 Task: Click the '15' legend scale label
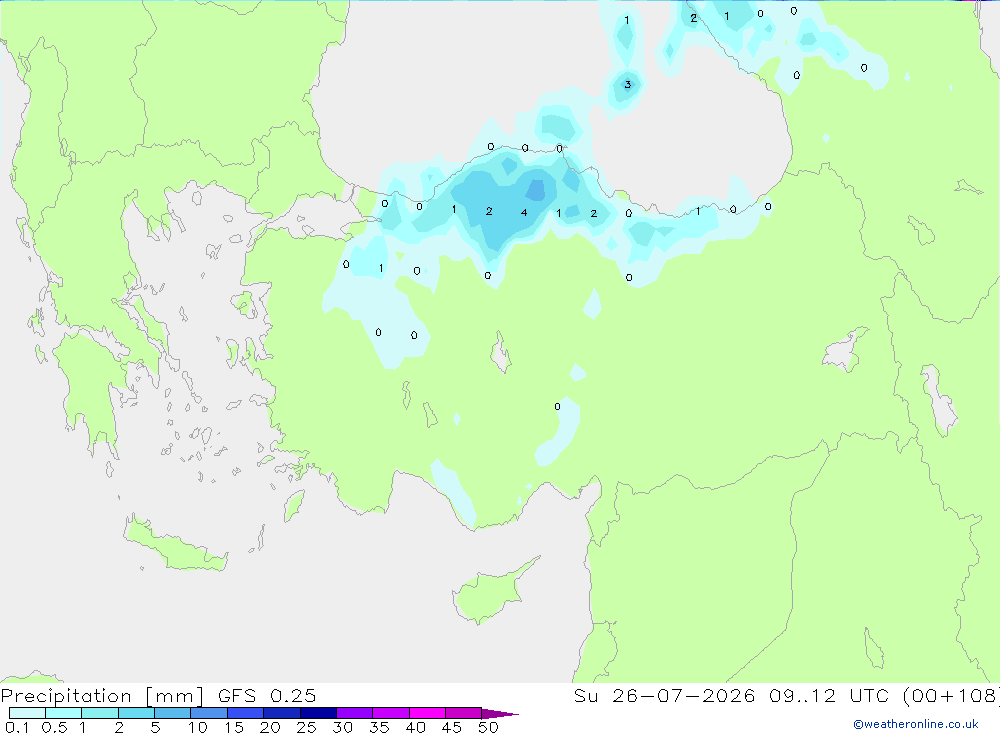234,727
